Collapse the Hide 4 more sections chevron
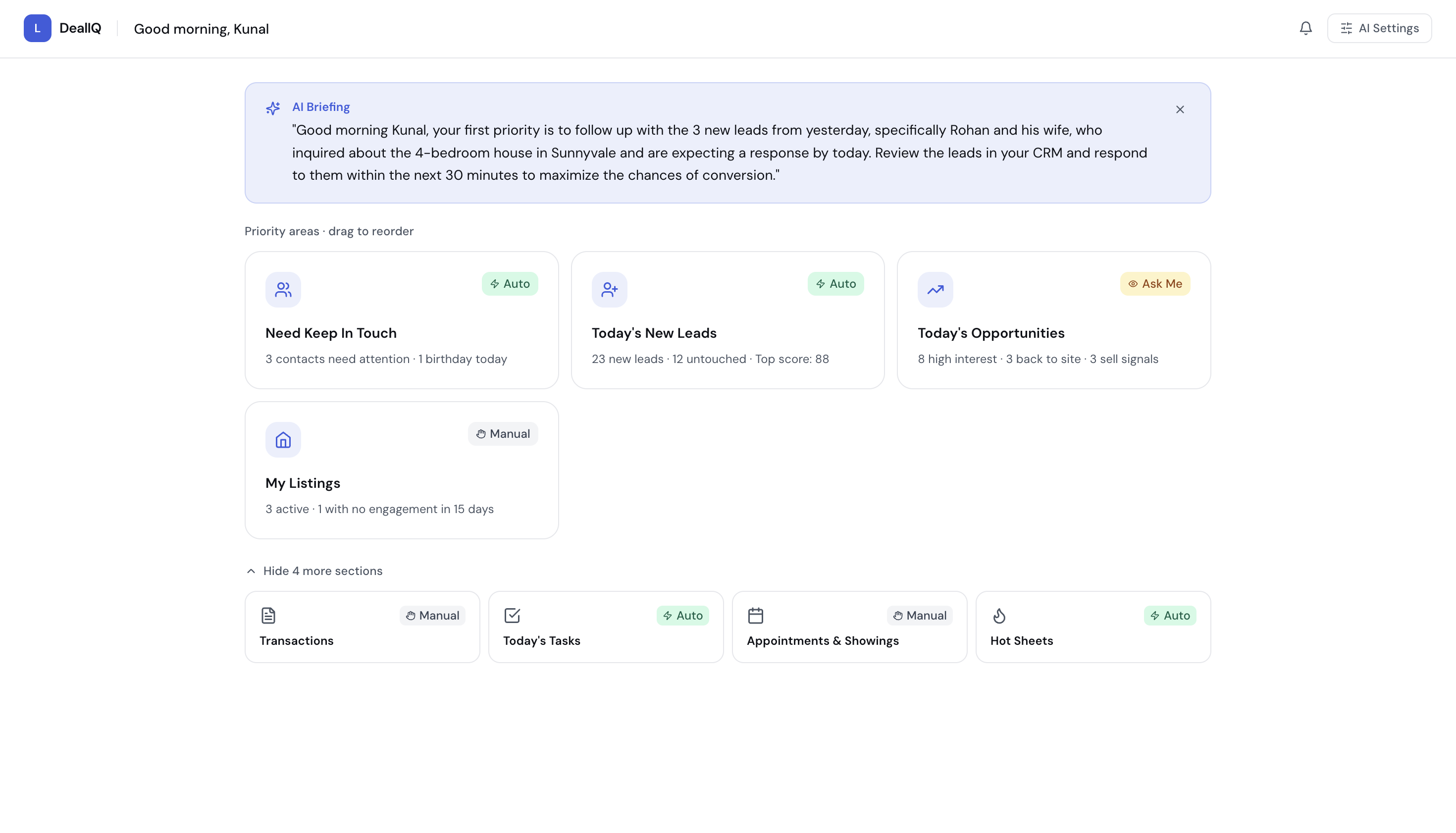Viewport: 1456px width, 833px height. 251,571
